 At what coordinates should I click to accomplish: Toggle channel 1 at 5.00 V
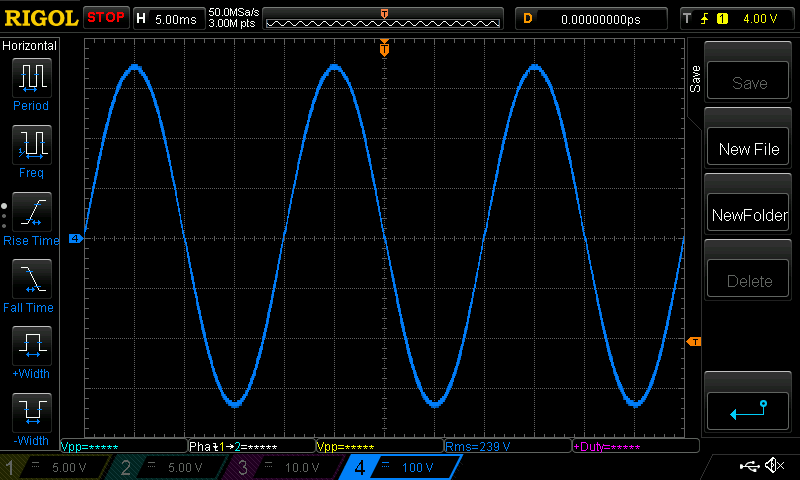click(57, 467)
